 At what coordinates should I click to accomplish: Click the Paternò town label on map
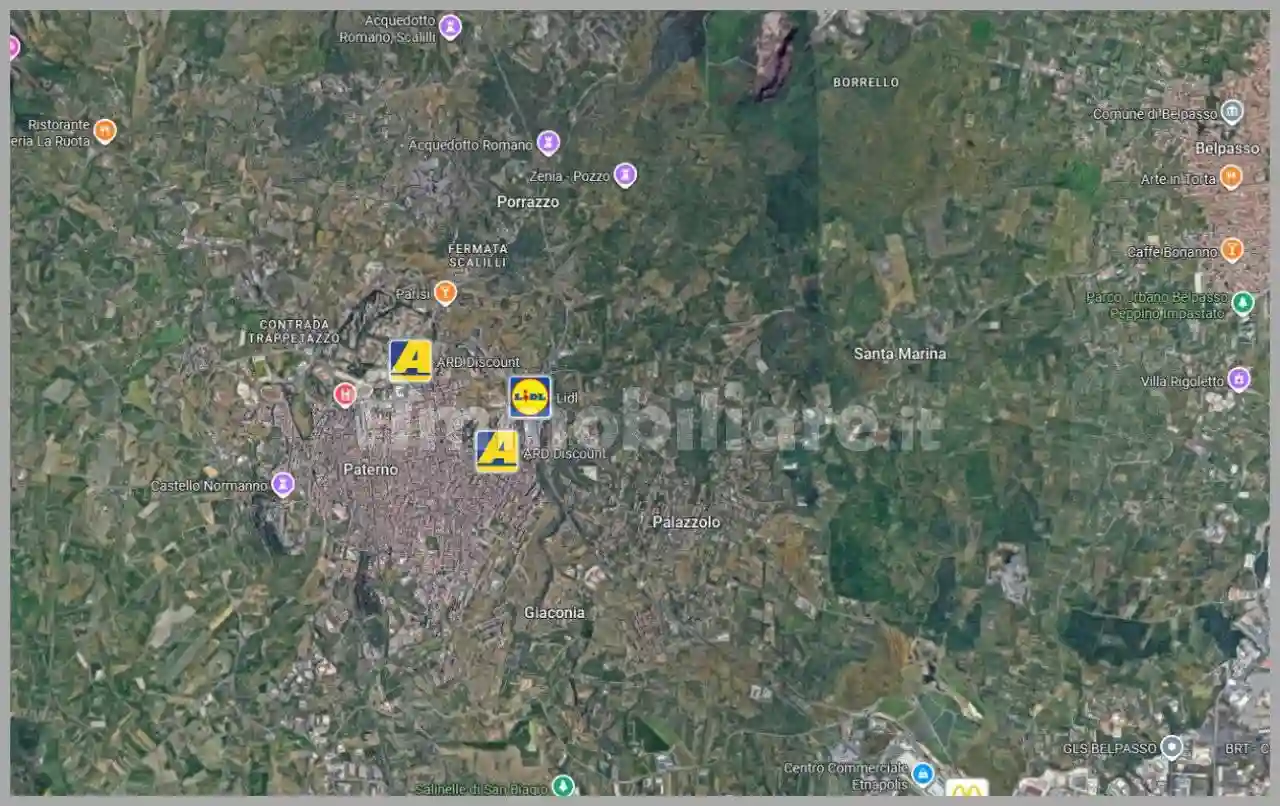click(370, 469)
